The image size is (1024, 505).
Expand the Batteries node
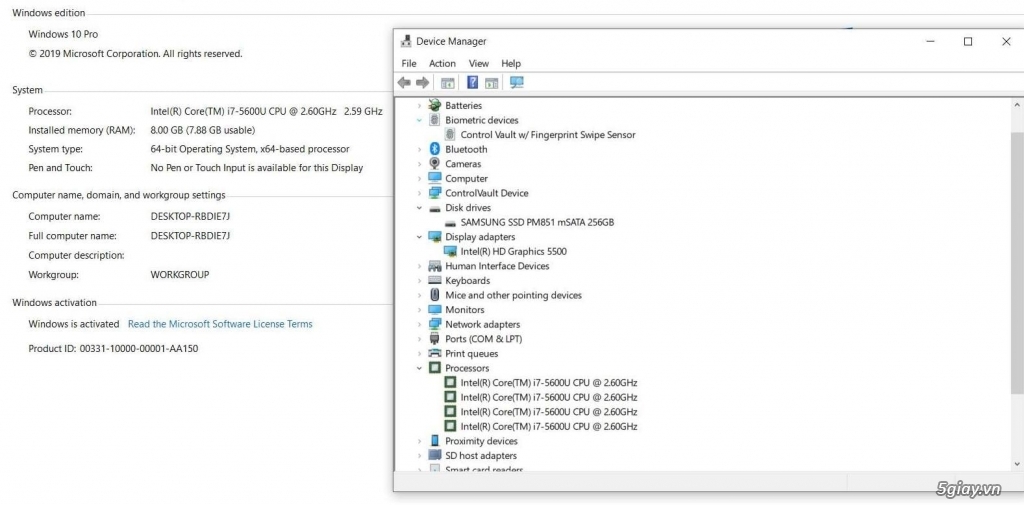[419, 105]
